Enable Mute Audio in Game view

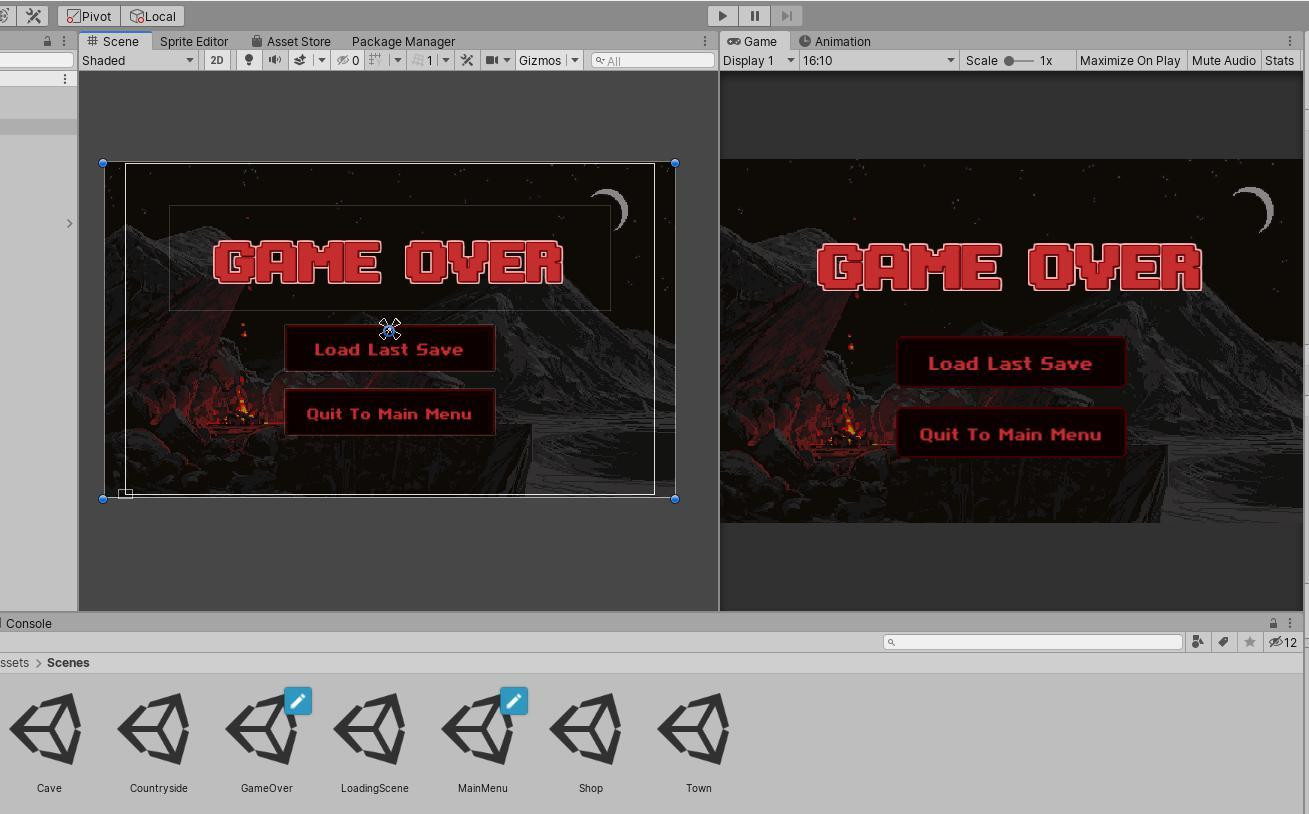1223,60
